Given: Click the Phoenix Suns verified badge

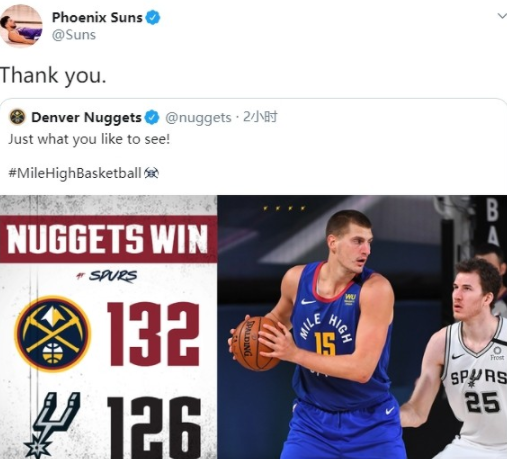Looking at the screenshot, I should [x=153, y=18].
